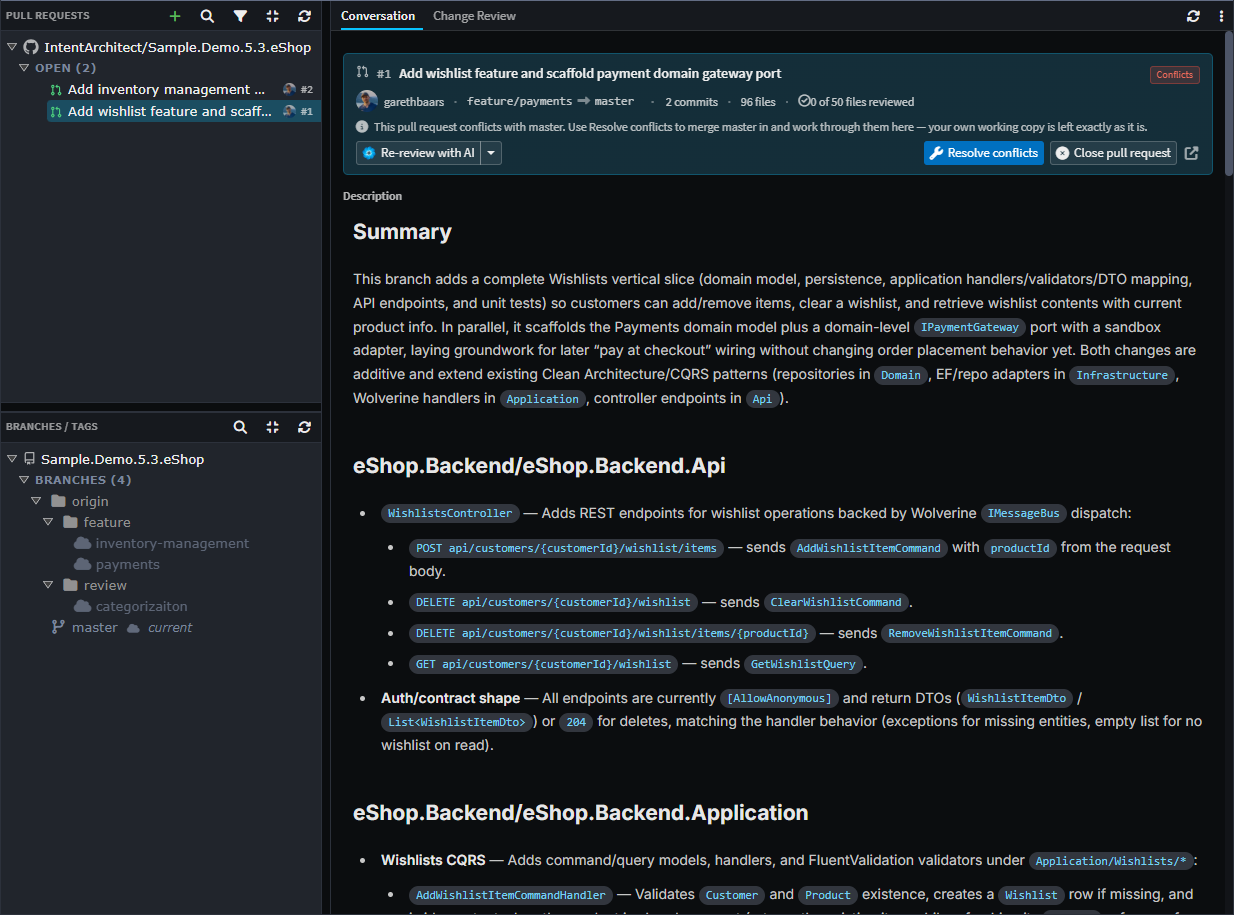Viewport: 1234px width, 915px height.
Task: Click the cloud icon for the inventory-management branch
Action: click(x=82, y=543)
